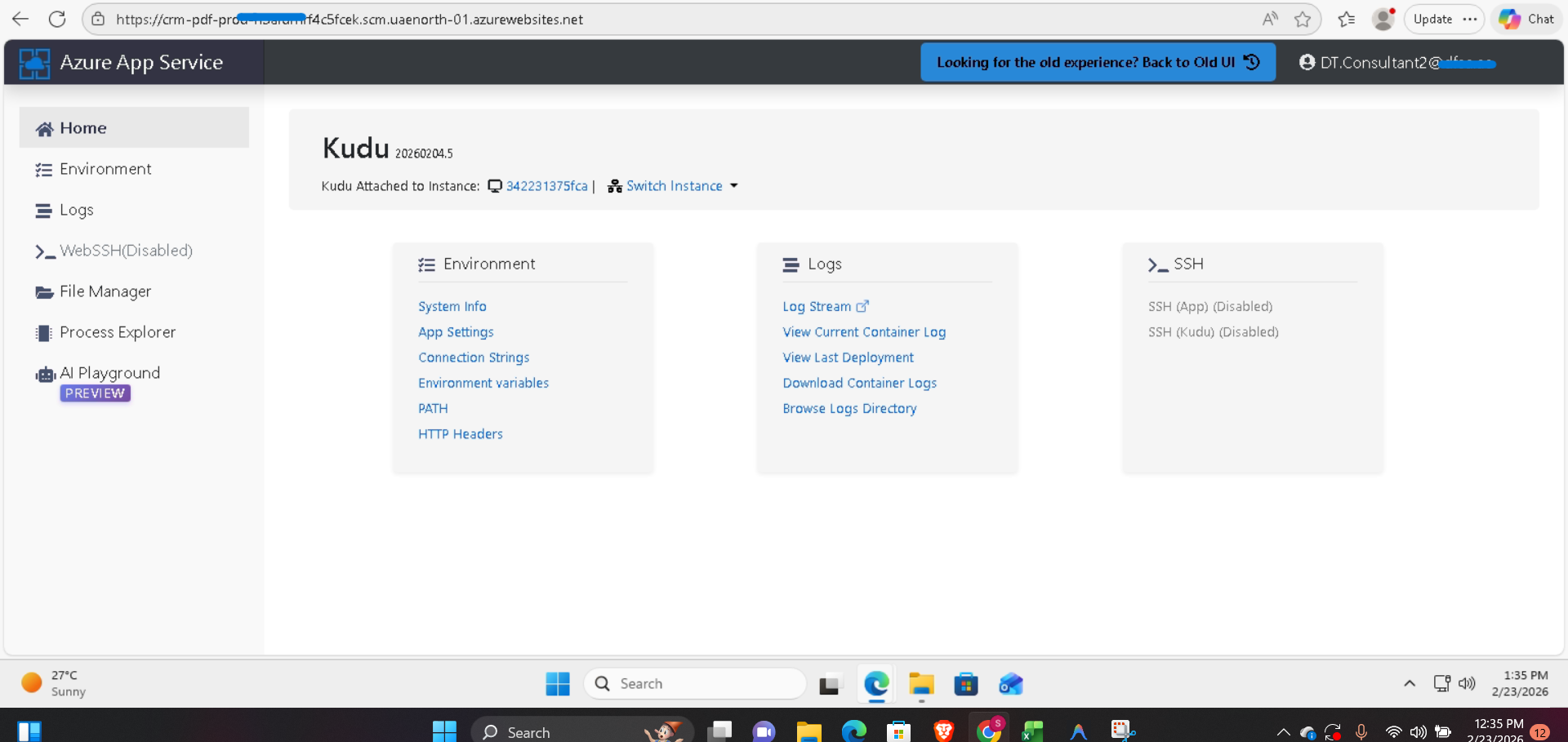This screenshot has width=1568, height=742.
Task: Click the Environment card's list icon
Action: [x=426, y=264]
